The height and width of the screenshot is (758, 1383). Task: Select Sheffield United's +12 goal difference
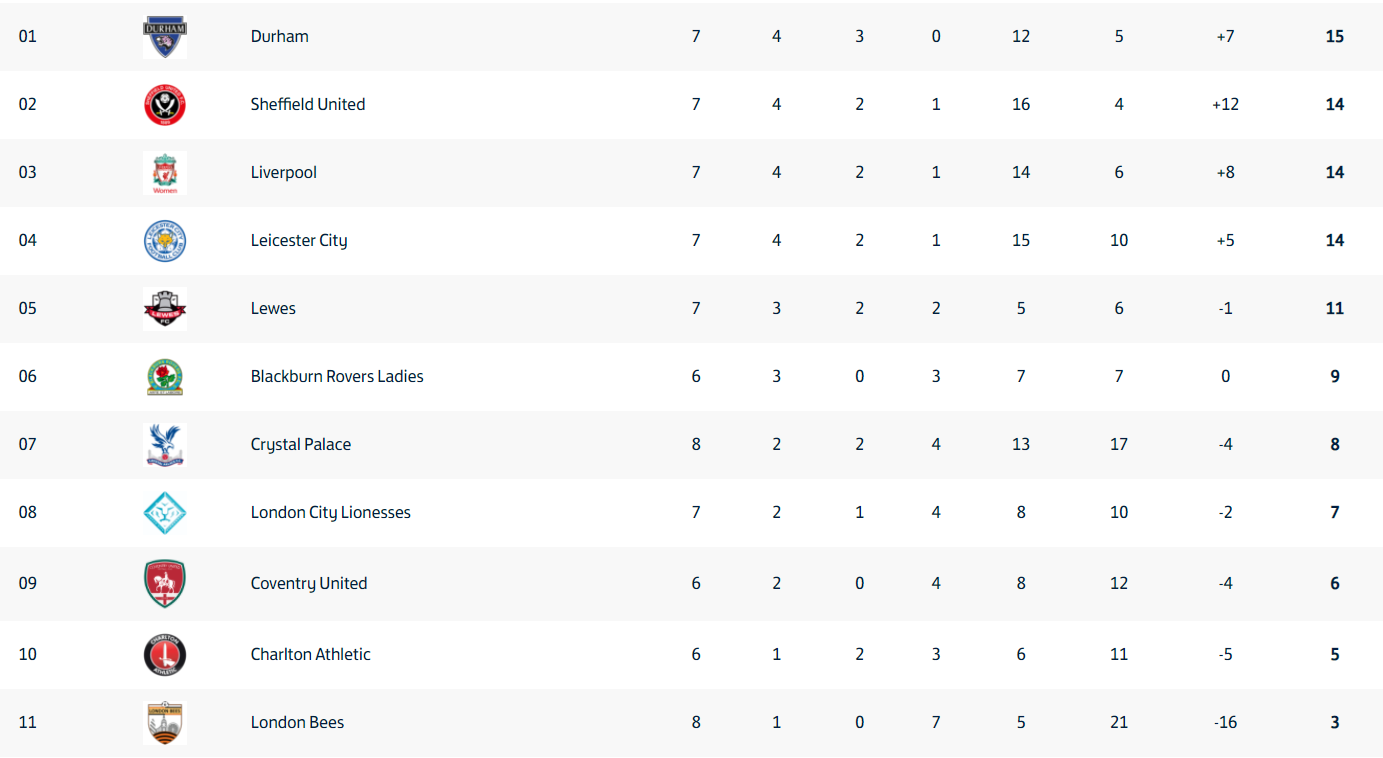[1226, 104]
